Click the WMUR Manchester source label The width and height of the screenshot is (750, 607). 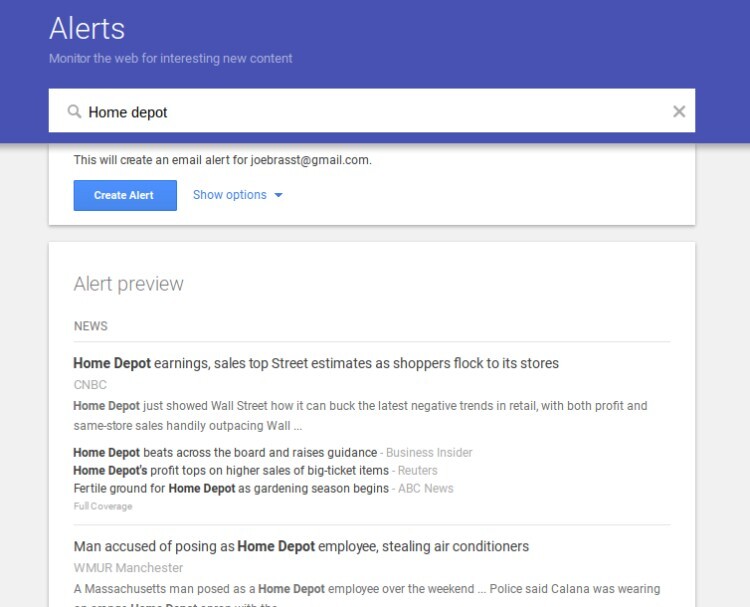click(128, 568)
